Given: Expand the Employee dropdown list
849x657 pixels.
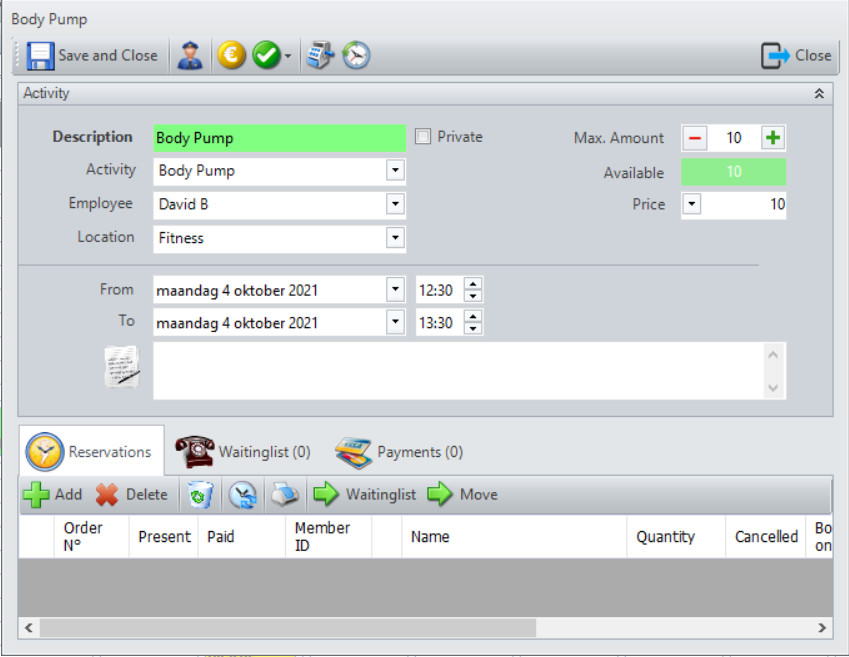Looking at the screenshot, I should [x=396, y=204].
